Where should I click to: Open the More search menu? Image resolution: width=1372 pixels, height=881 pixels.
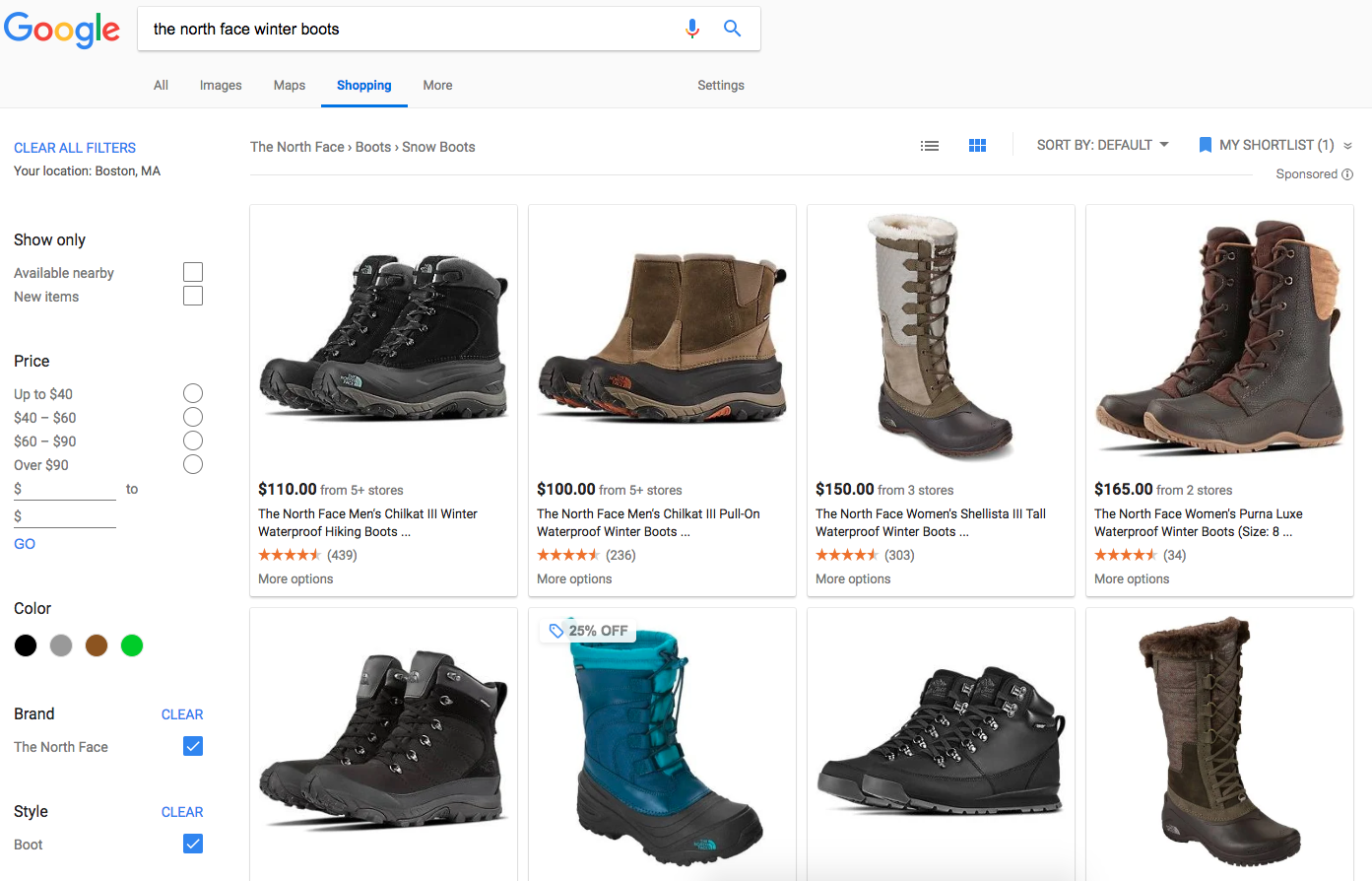[437, 85]
